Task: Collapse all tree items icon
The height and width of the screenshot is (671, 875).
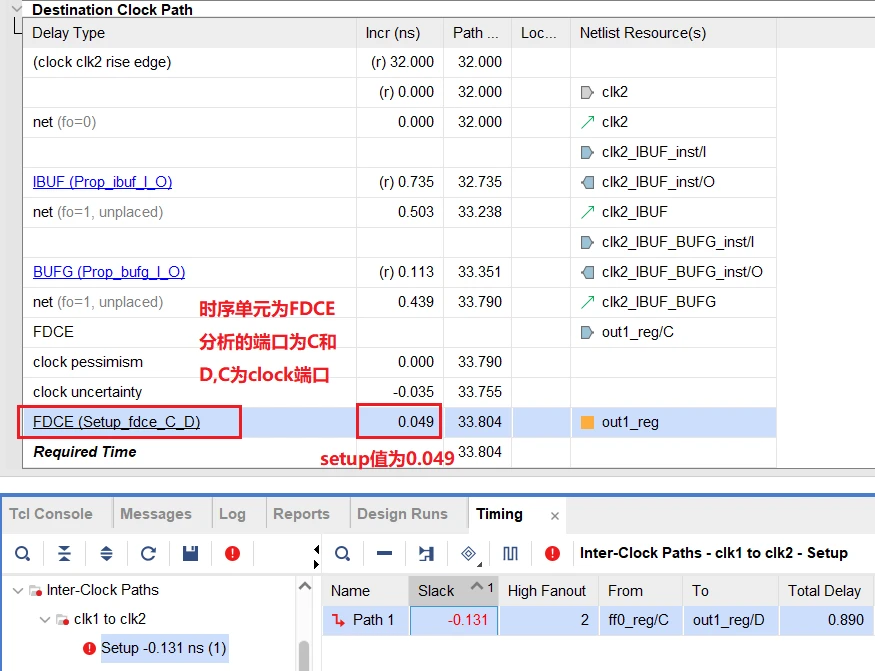Action: (64, 554)
